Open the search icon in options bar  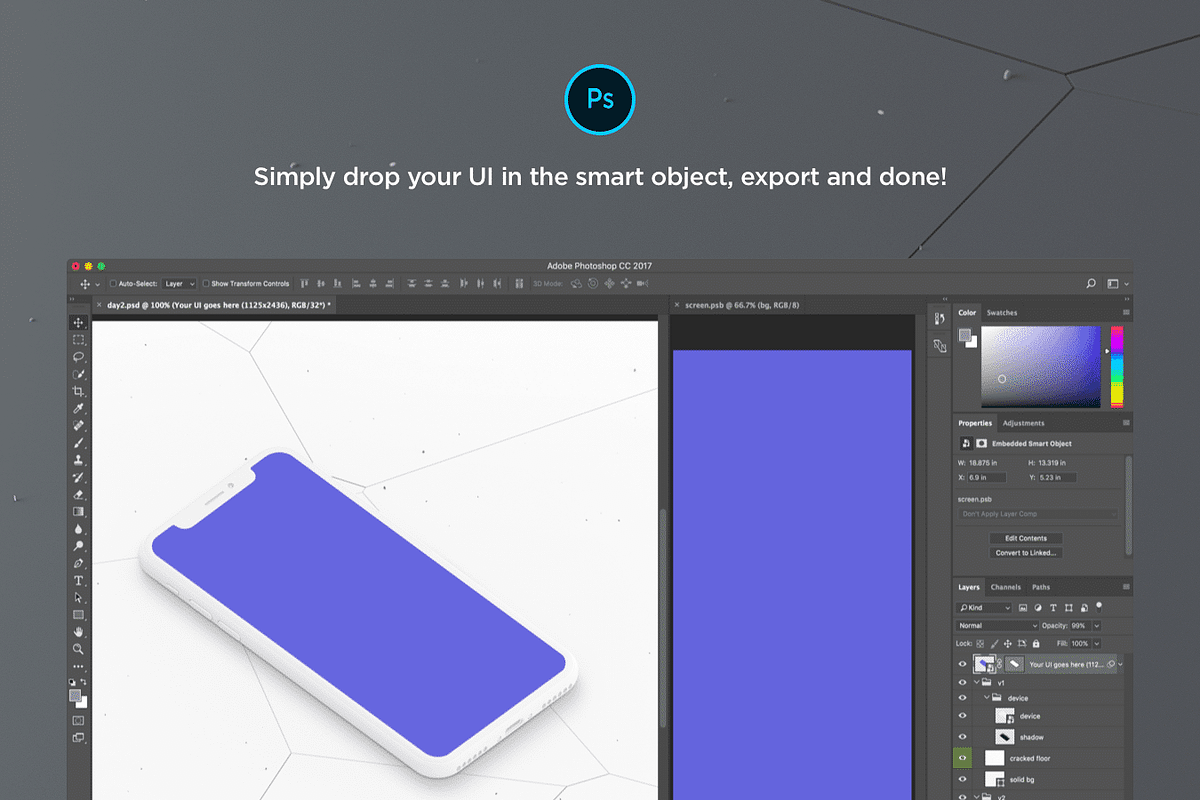[1091, 284]
